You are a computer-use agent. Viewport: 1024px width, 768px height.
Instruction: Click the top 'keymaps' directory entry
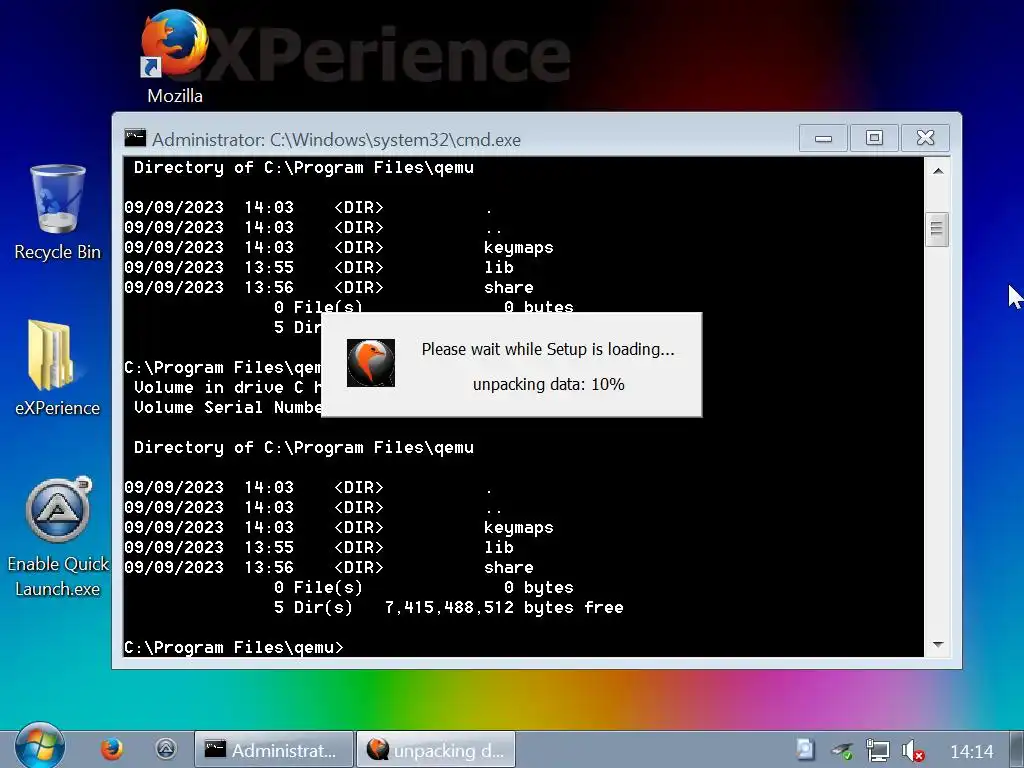[x=519, y=248]
